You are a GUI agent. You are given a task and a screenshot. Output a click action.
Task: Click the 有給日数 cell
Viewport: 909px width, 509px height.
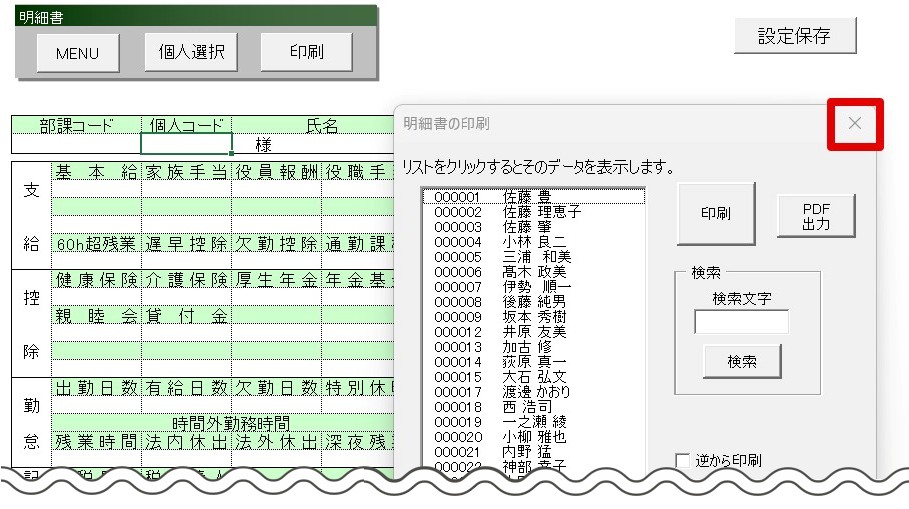point(186,388)
